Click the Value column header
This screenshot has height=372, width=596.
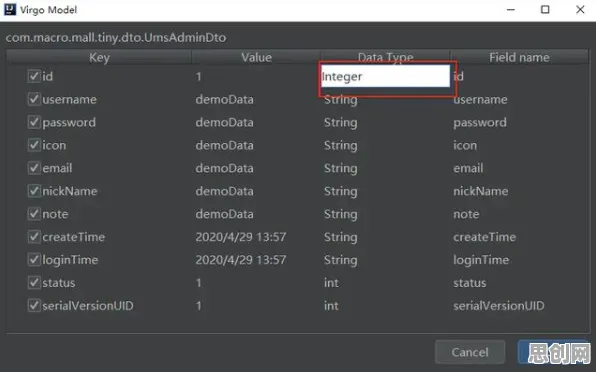(256, 57)
